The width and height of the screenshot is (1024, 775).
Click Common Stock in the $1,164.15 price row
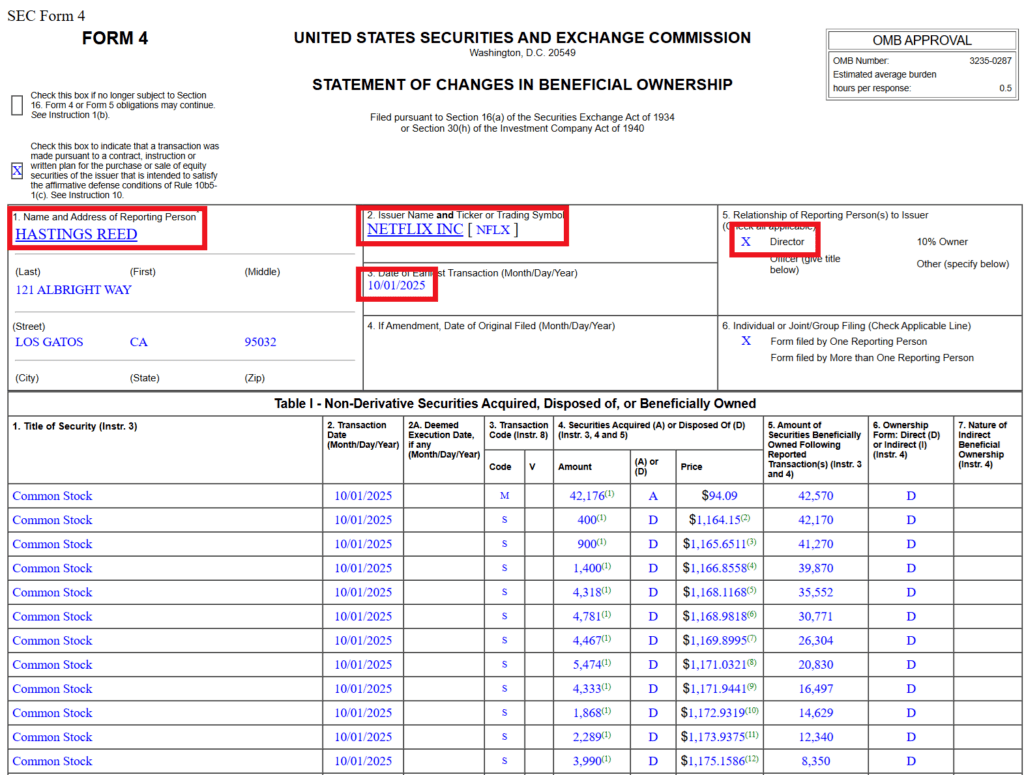pyautogui.click(x=52, y=520)
